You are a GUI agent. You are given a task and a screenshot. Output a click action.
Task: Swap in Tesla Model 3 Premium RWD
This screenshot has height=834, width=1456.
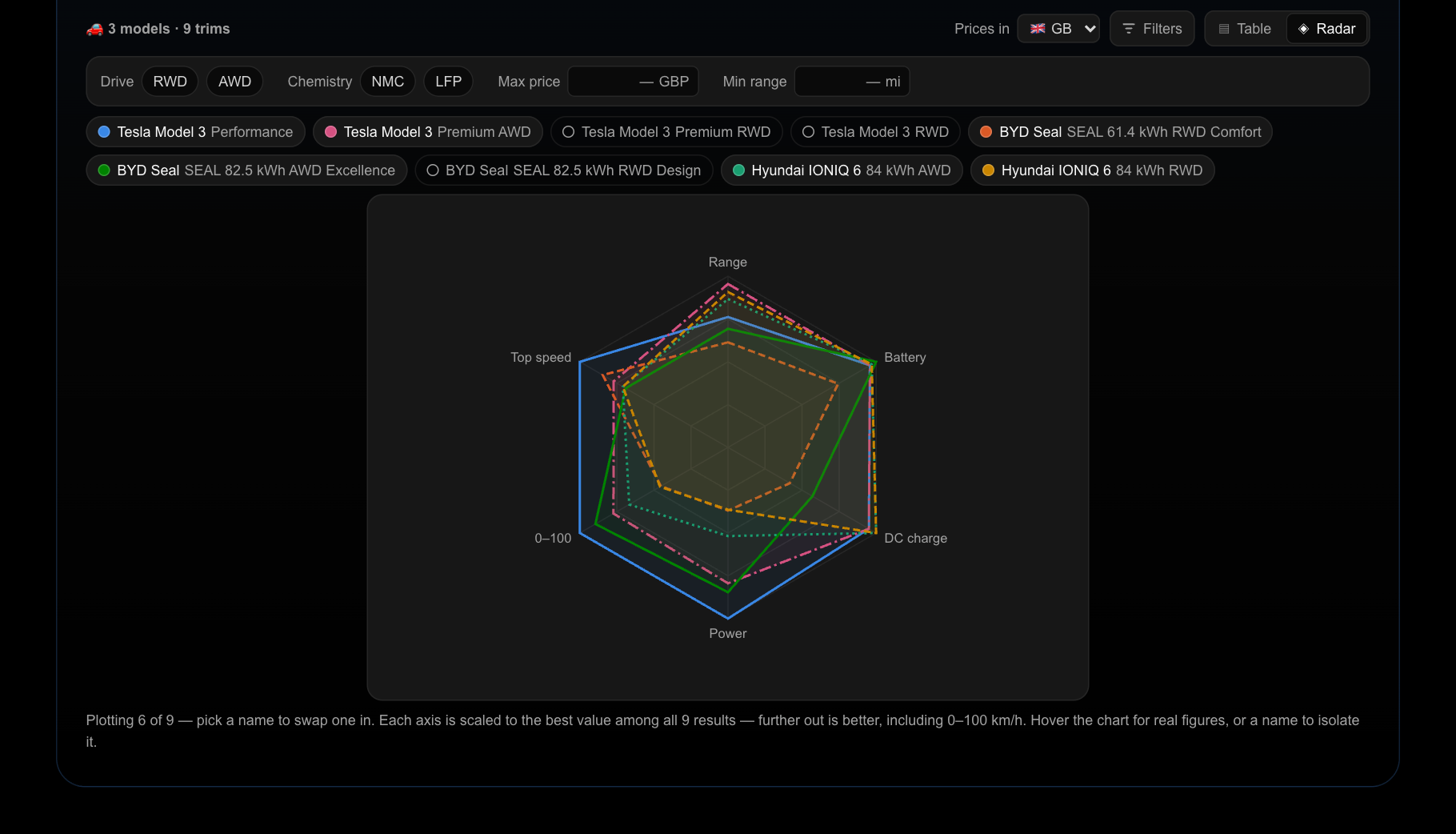[x=667, y=132]
